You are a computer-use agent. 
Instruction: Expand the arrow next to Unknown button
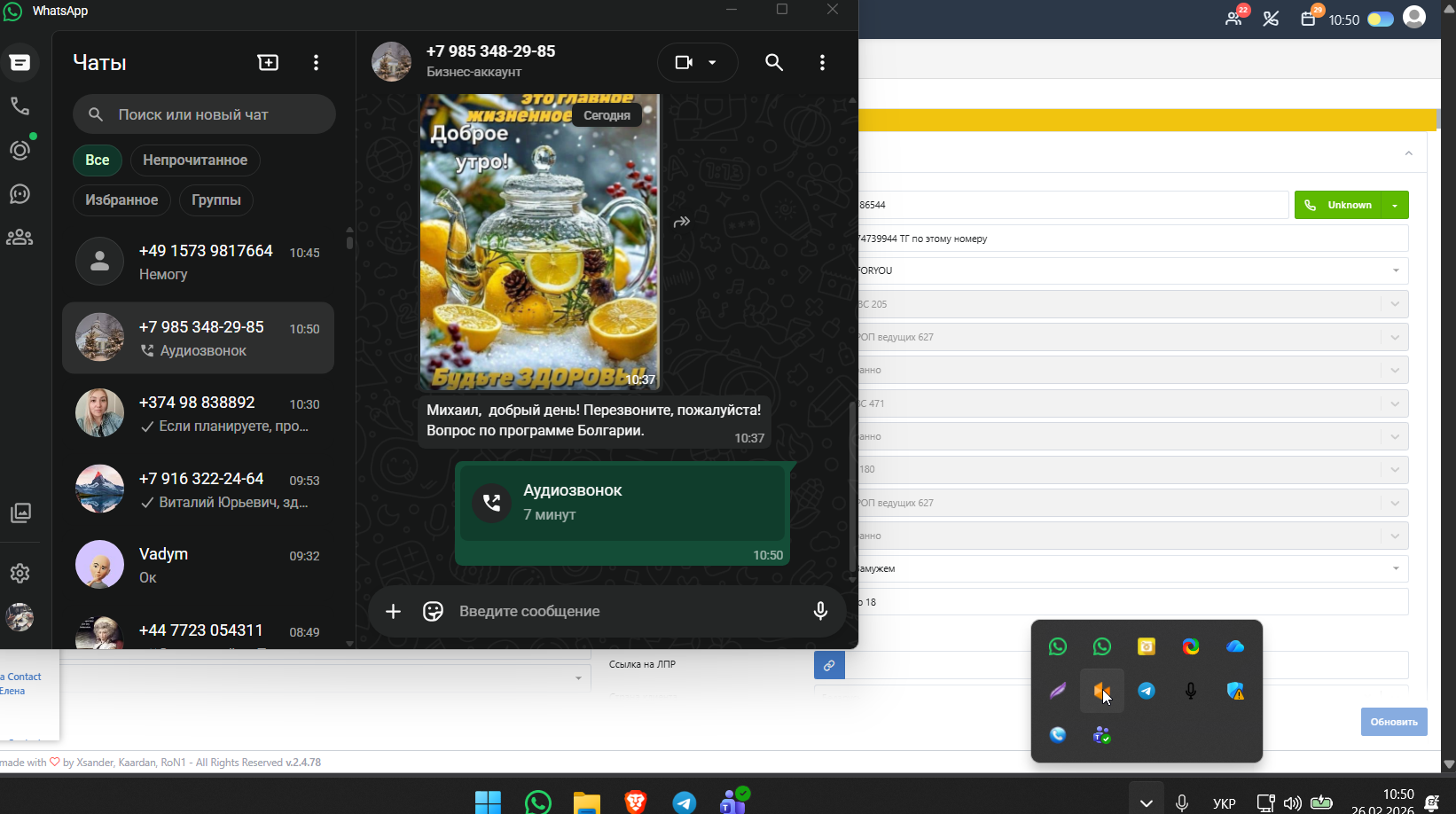1396,205
